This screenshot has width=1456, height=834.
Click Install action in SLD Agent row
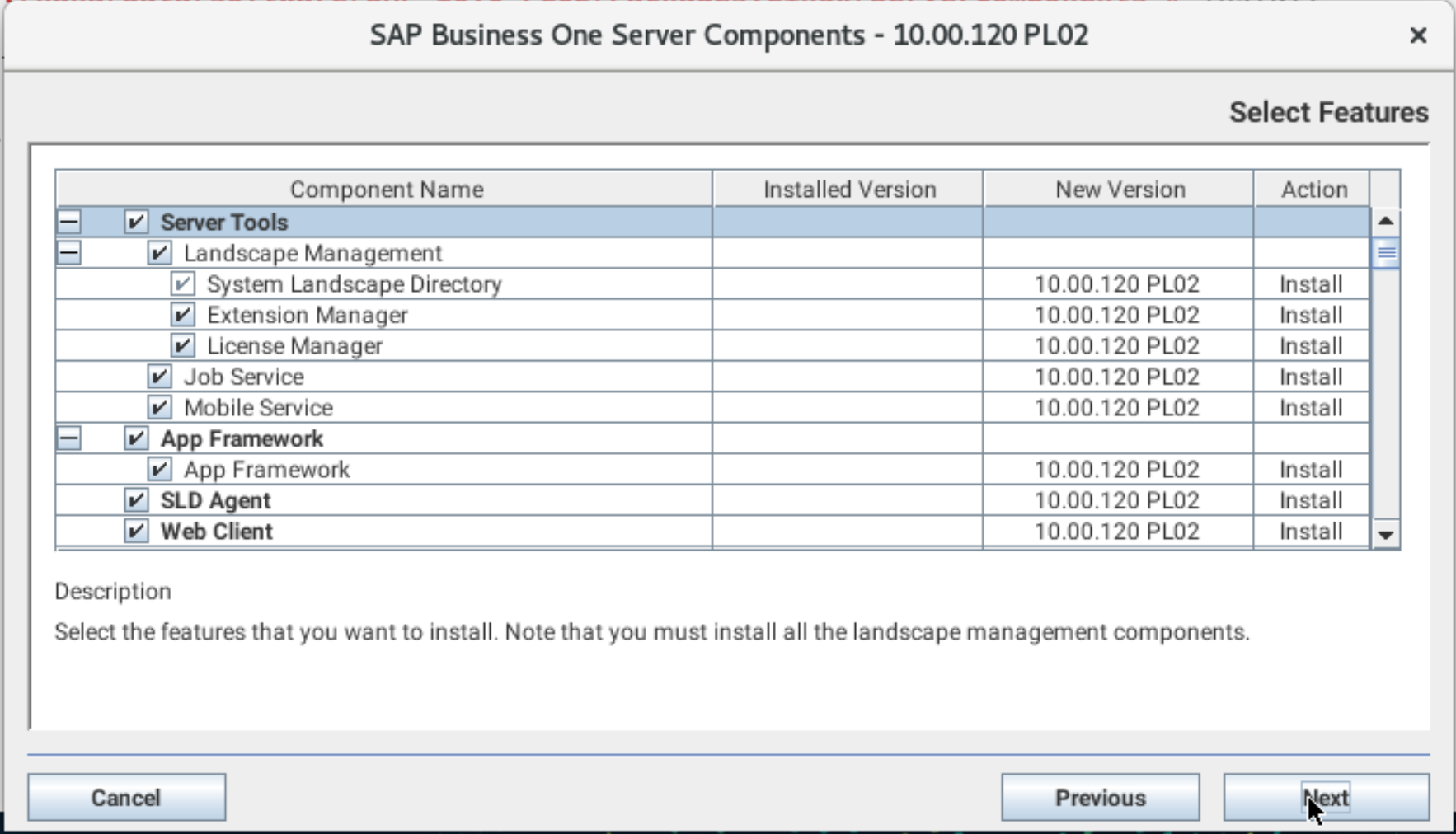click(1311, 500)
